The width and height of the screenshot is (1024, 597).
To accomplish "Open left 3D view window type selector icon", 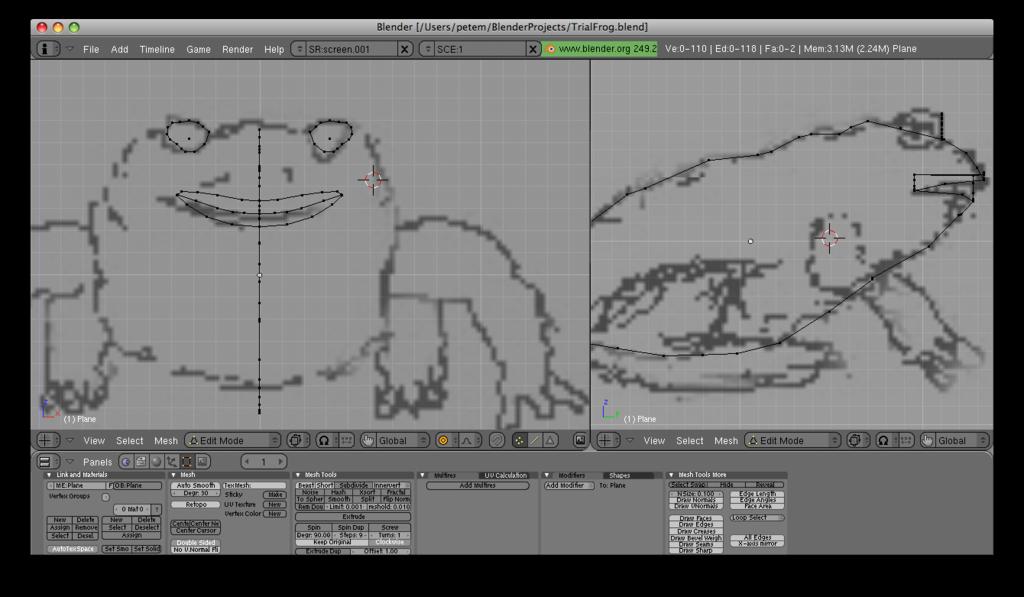I will click(x=46, y=440).
